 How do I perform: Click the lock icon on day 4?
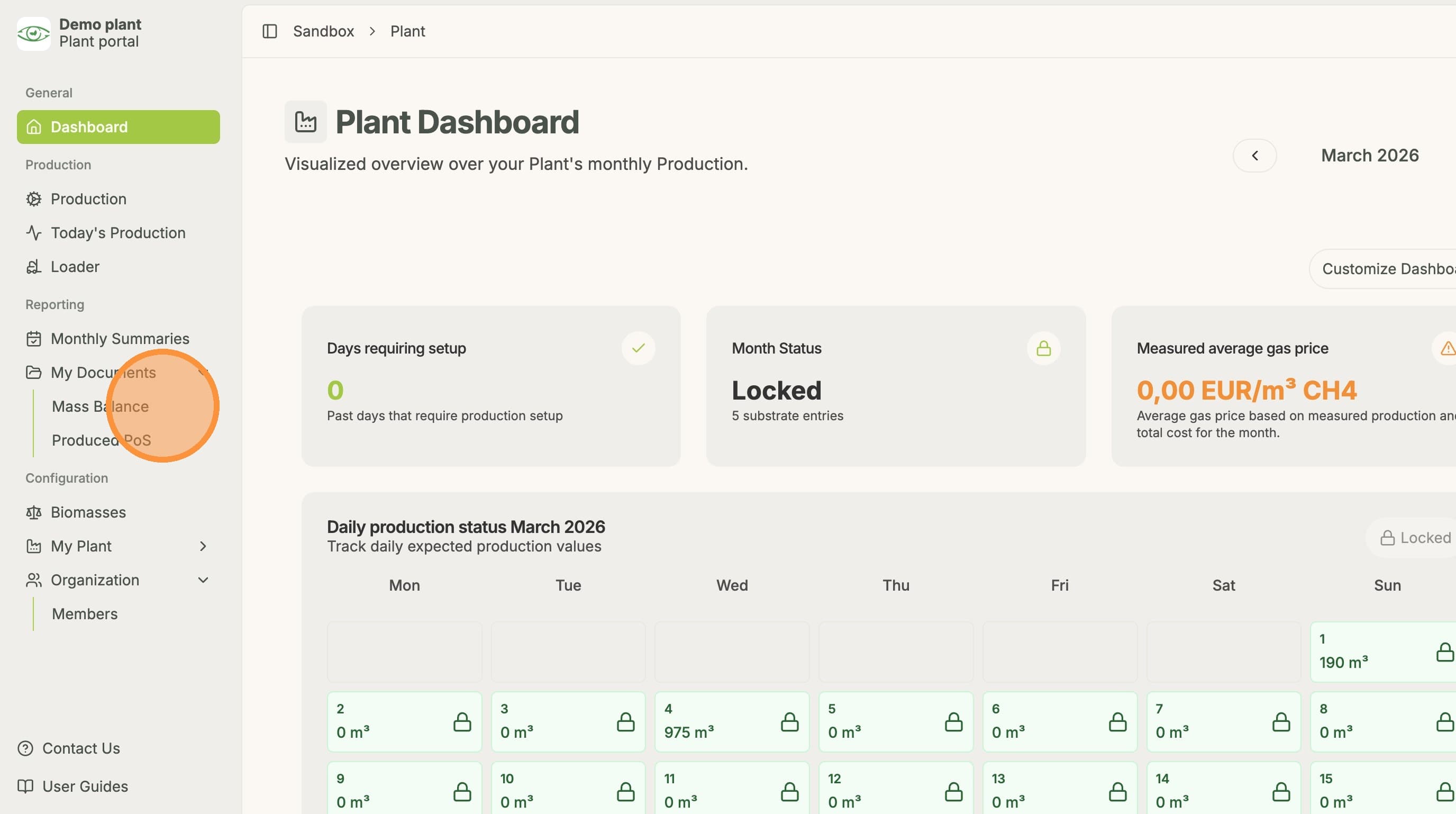click(x=789, y=722)
